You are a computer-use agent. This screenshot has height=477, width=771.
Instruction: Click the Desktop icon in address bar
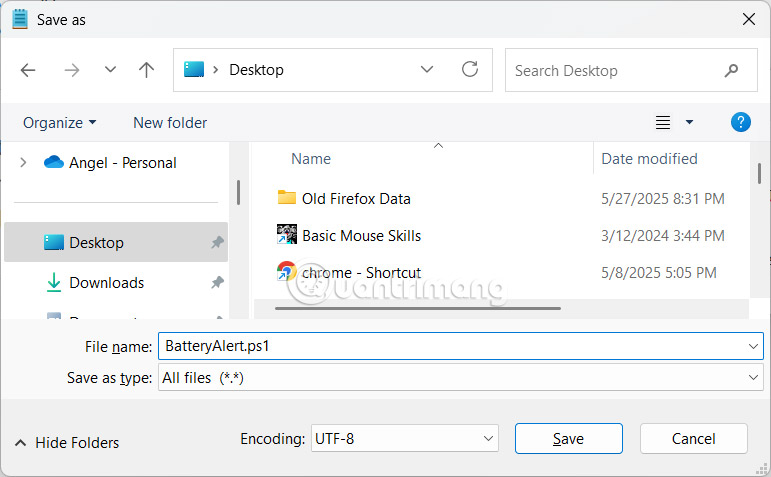click(194, 69)
